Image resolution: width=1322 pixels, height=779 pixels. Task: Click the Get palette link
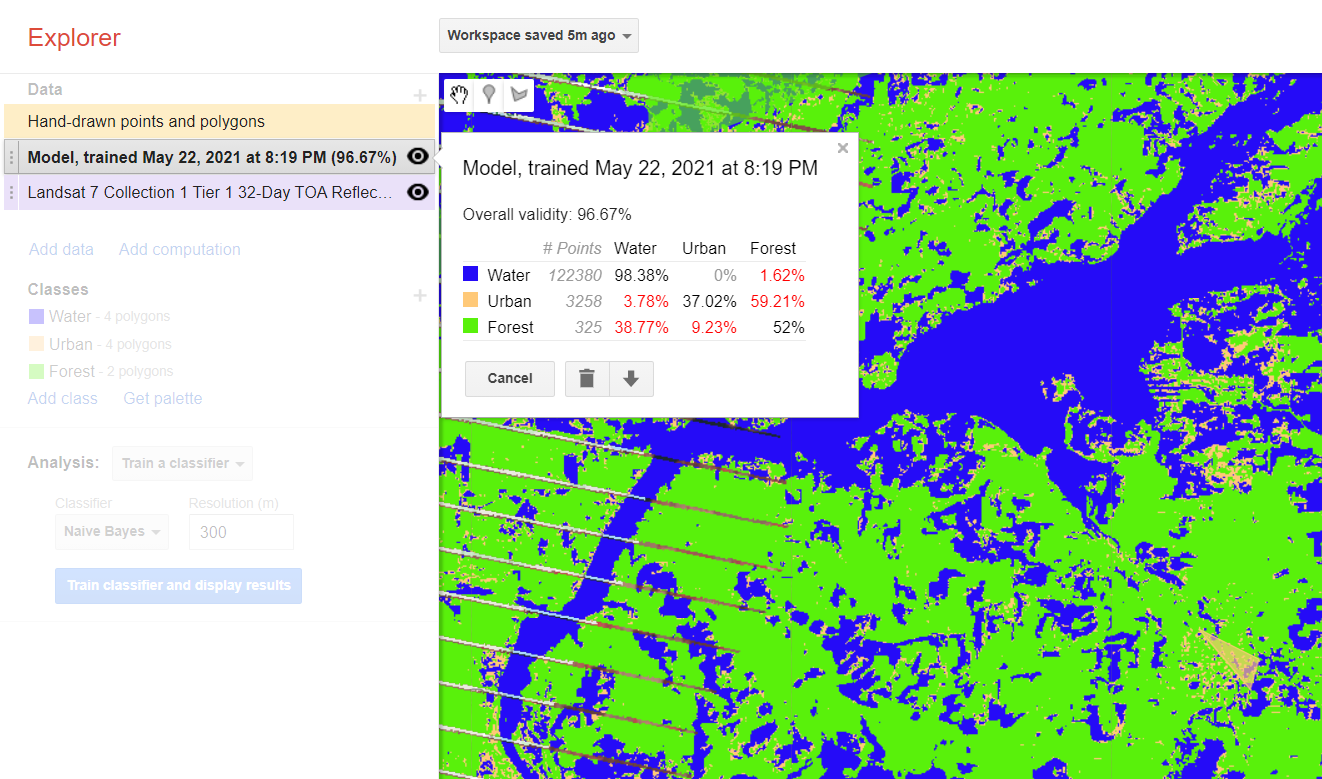pyautogui.click(x=162, y=398)
